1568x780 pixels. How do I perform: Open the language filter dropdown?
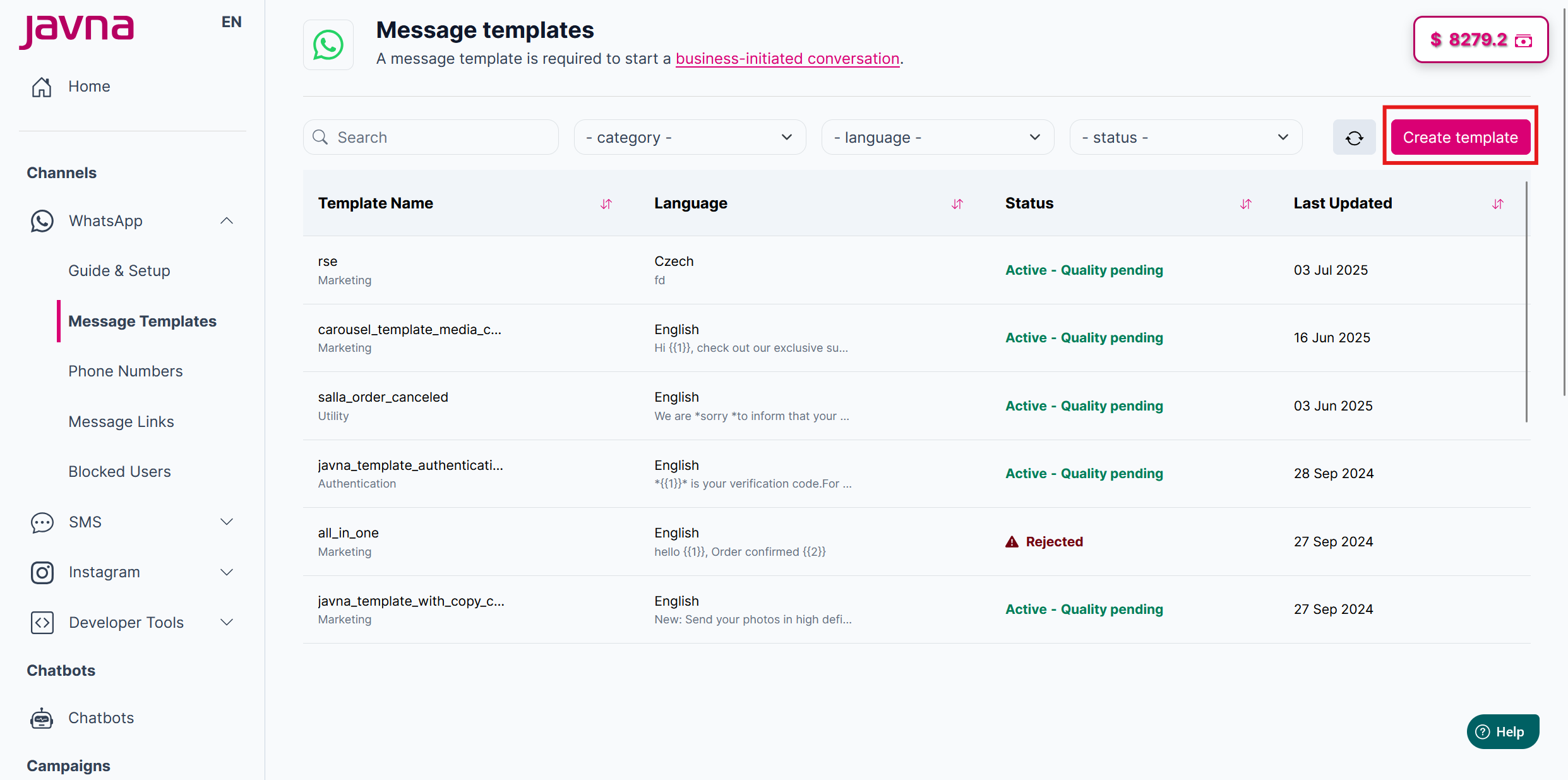[x=937, y=138]
